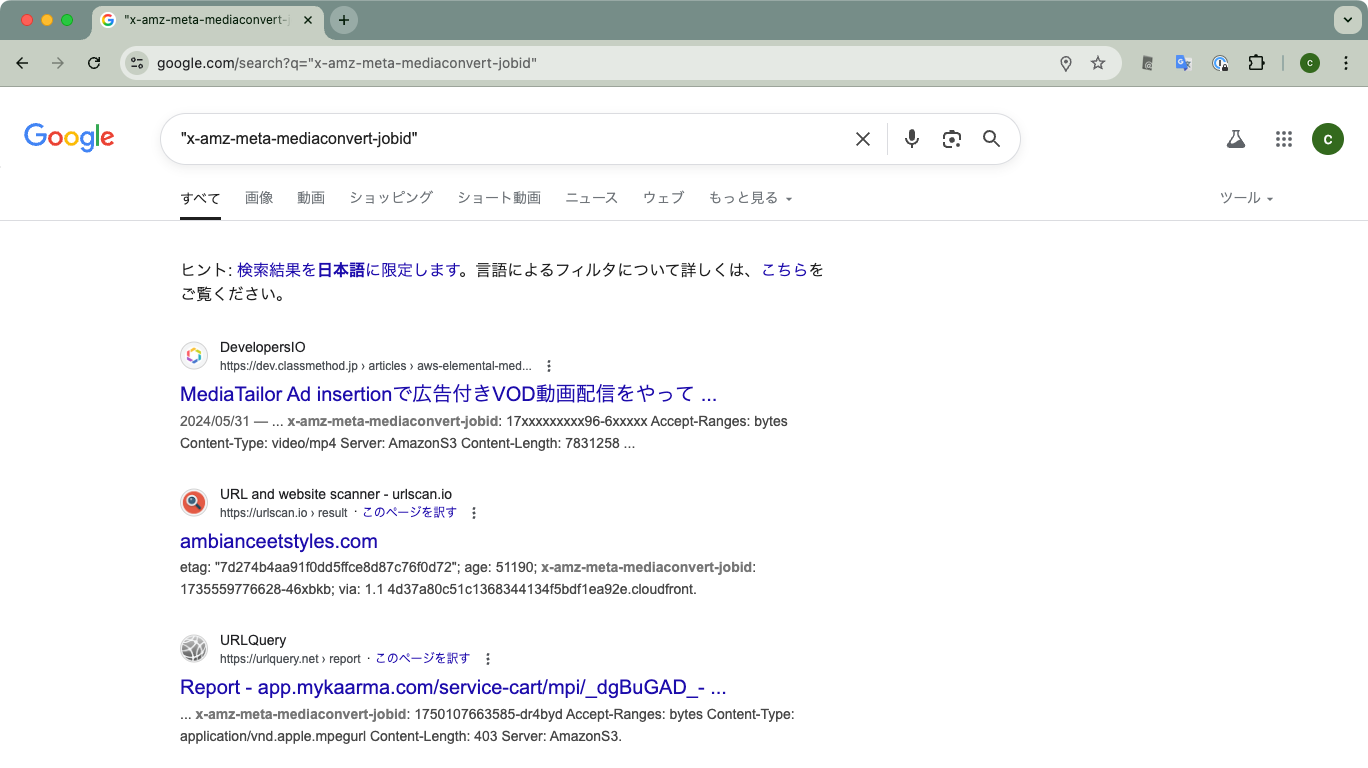
Task: Open more options for urlscan.io result
Action: pyautogui.click(x=474, y=513)
